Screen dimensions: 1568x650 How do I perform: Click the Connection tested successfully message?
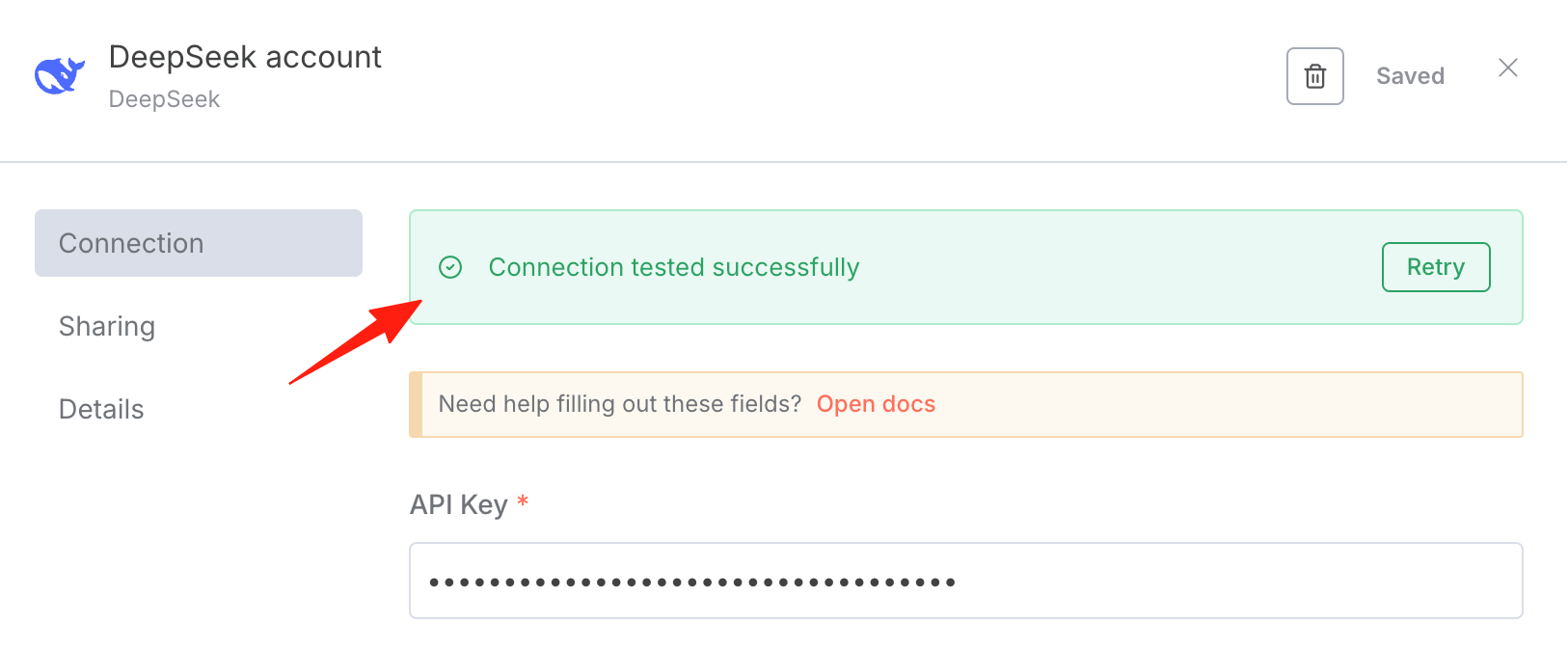674,267
